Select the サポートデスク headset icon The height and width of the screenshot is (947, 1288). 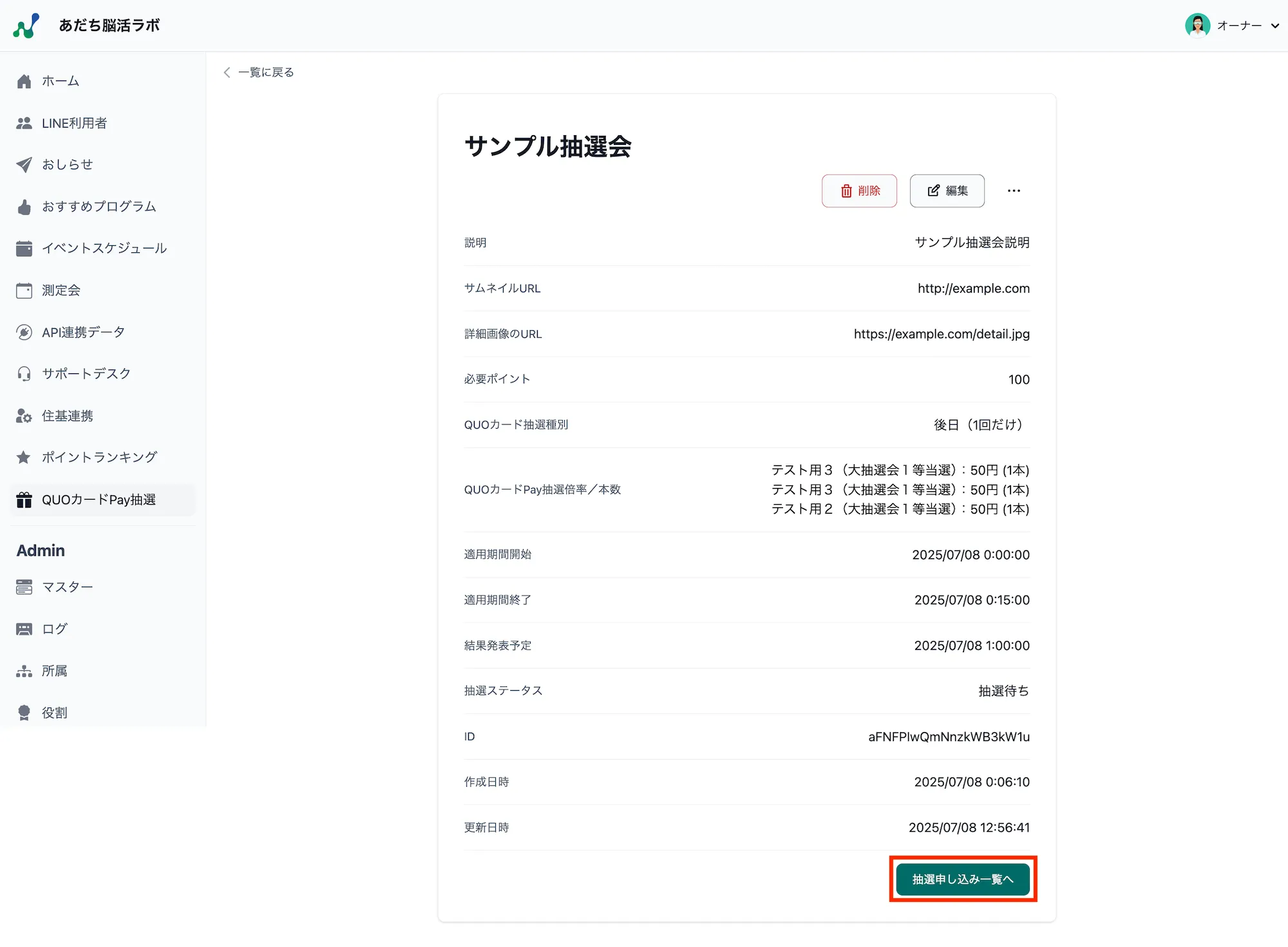(x=24, y=373)
